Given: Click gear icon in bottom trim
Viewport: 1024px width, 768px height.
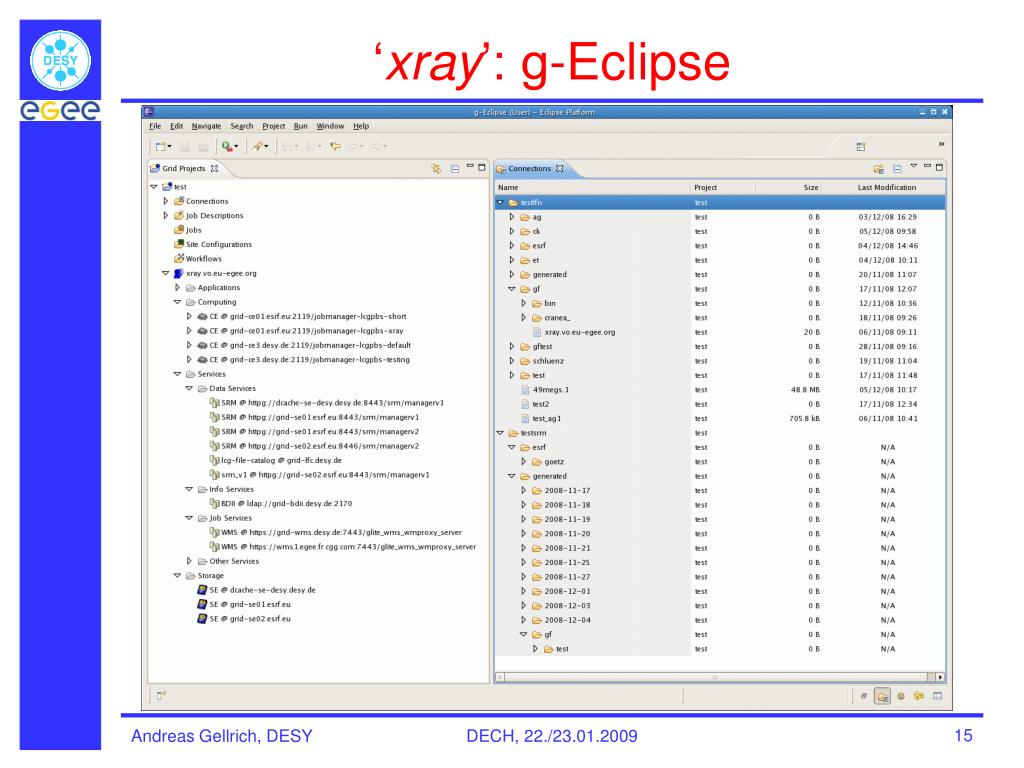Looking at the screenshot, I should tap(901, 696).
